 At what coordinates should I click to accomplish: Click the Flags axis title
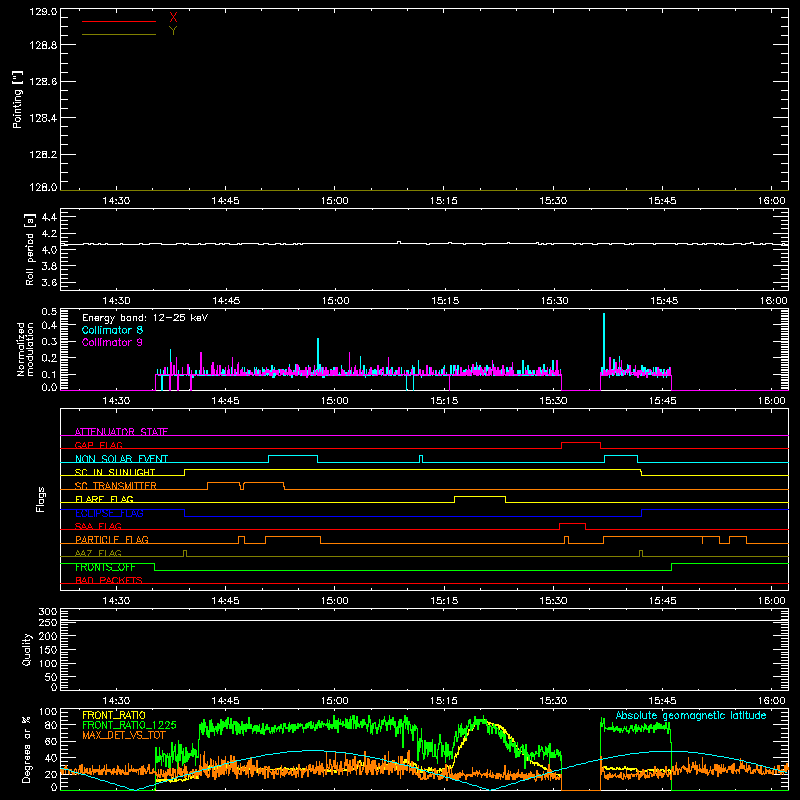coord(41,499)
